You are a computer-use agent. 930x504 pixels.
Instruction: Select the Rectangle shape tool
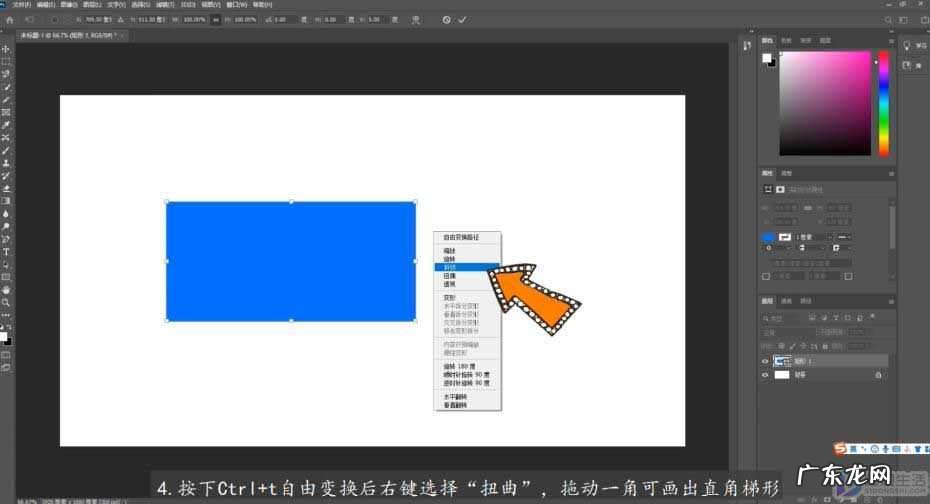point(6,277)
